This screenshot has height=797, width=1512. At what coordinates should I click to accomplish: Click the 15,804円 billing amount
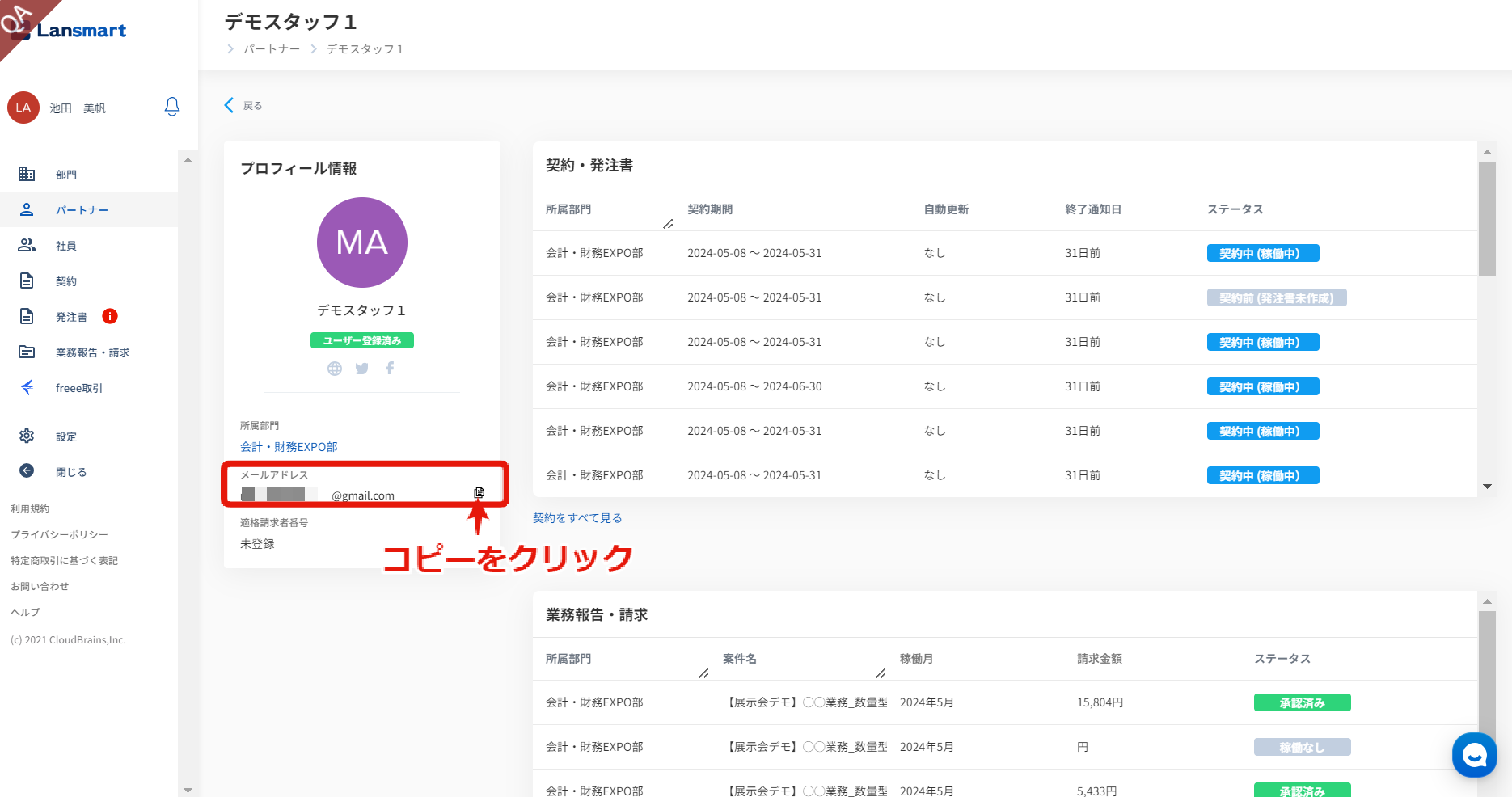[1100, 702]
